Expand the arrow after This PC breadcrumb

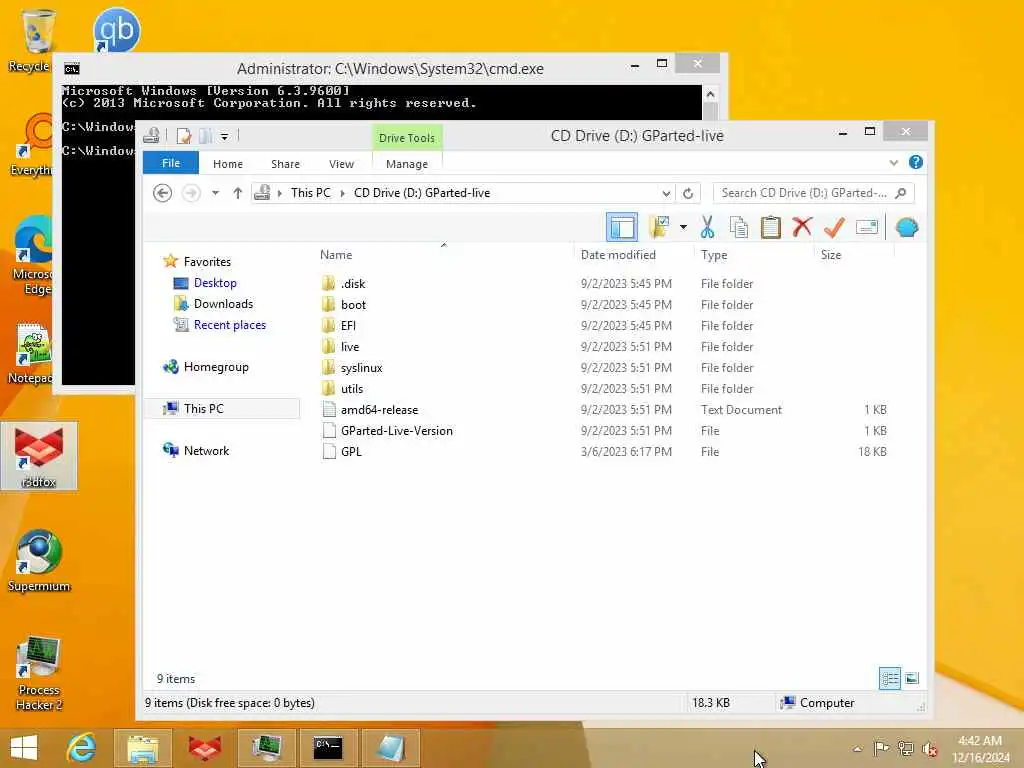(x=342, y=193)
